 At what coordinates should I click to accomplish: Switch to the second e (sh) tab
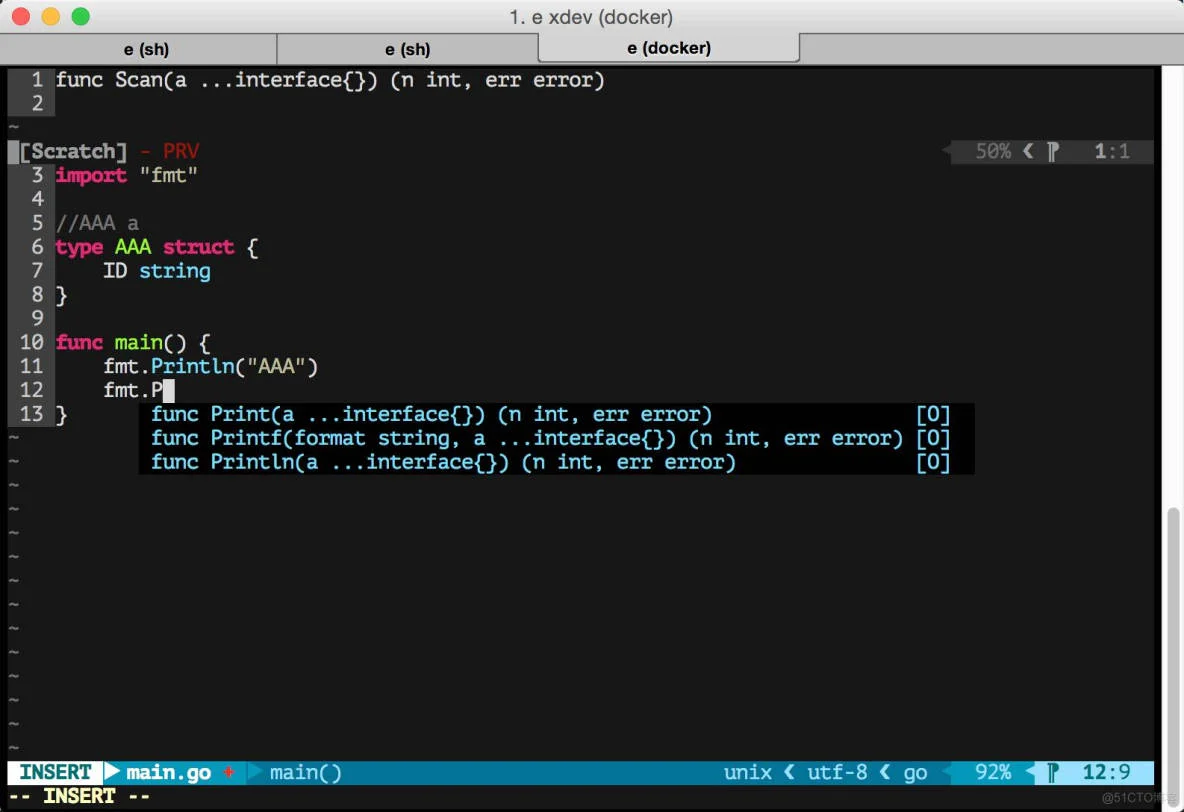[408, 49]
